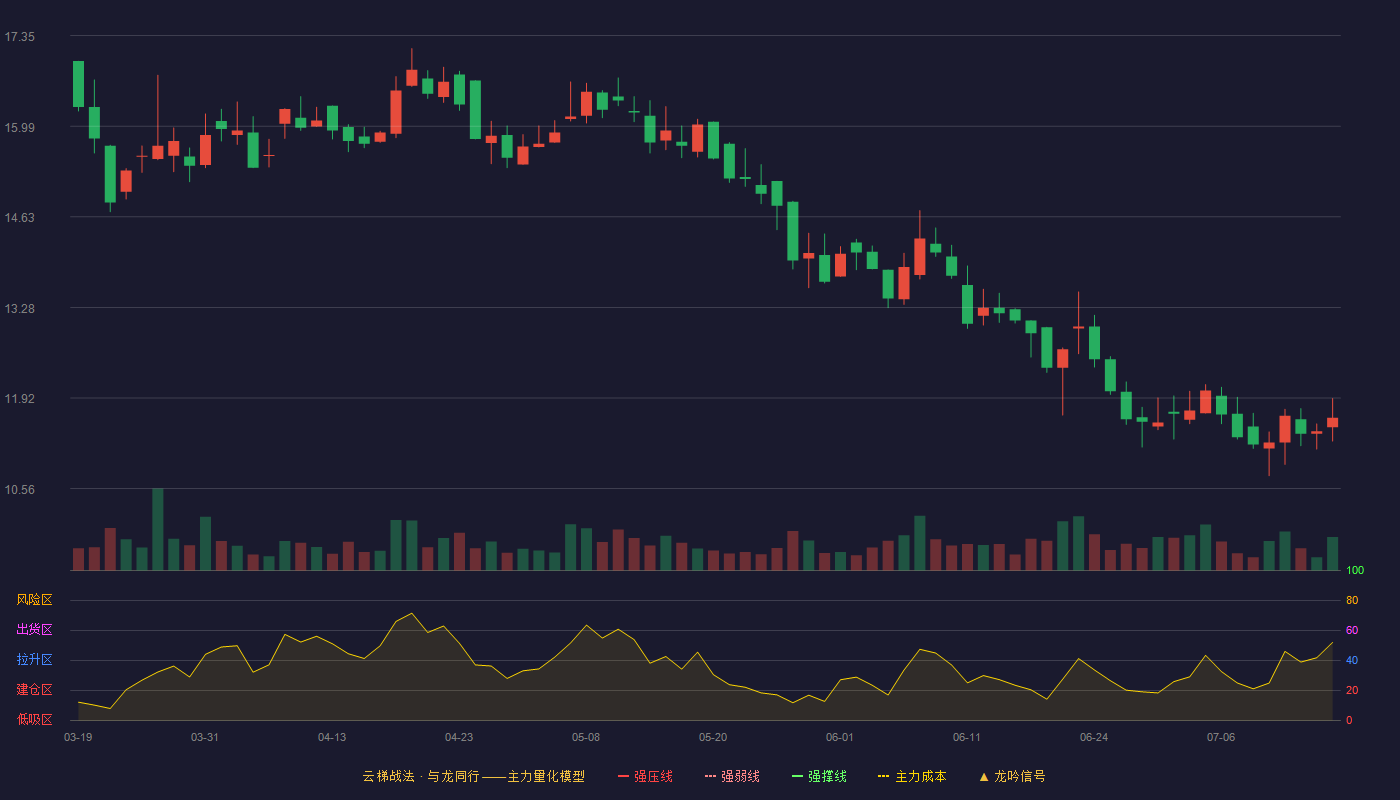1400x800 pixels.
Task: Click the 风险区 zone label
Action: pos(34,600)
